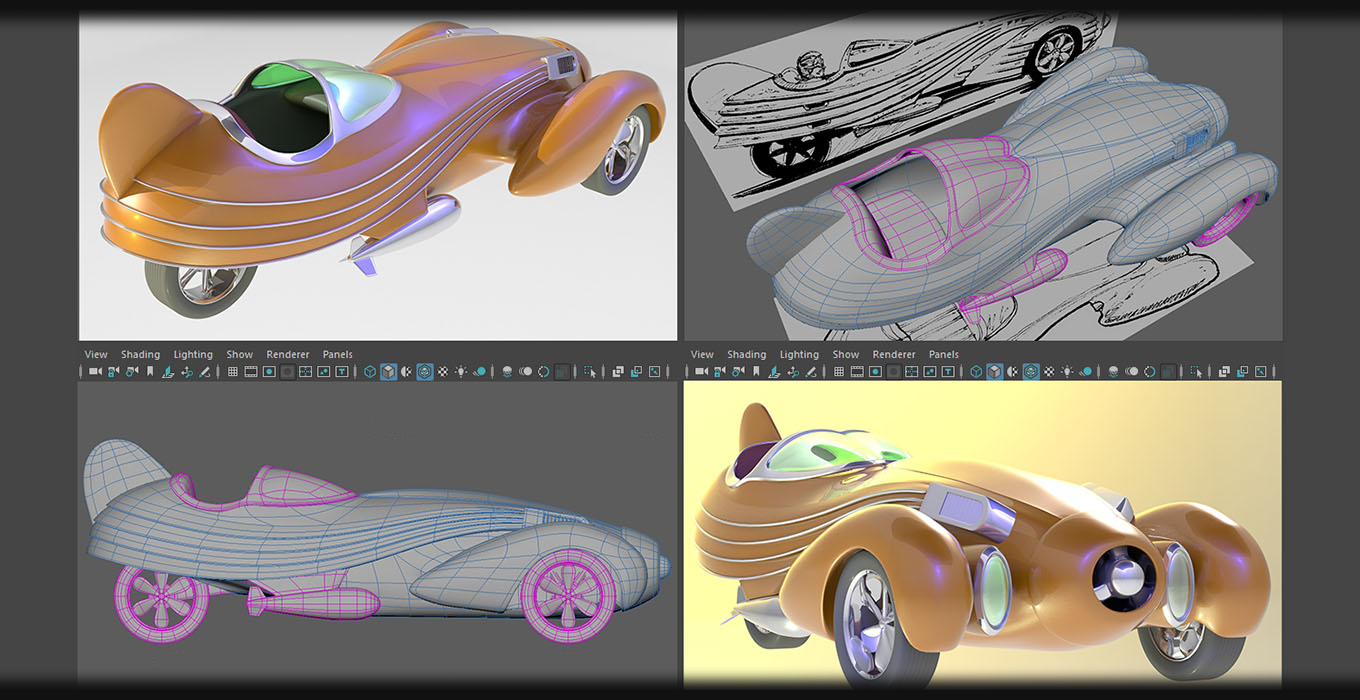Screen dimensions: 1360x700
Task: Click Image Plane icon in left panel toolbar
Action: (x=168, y=371)
